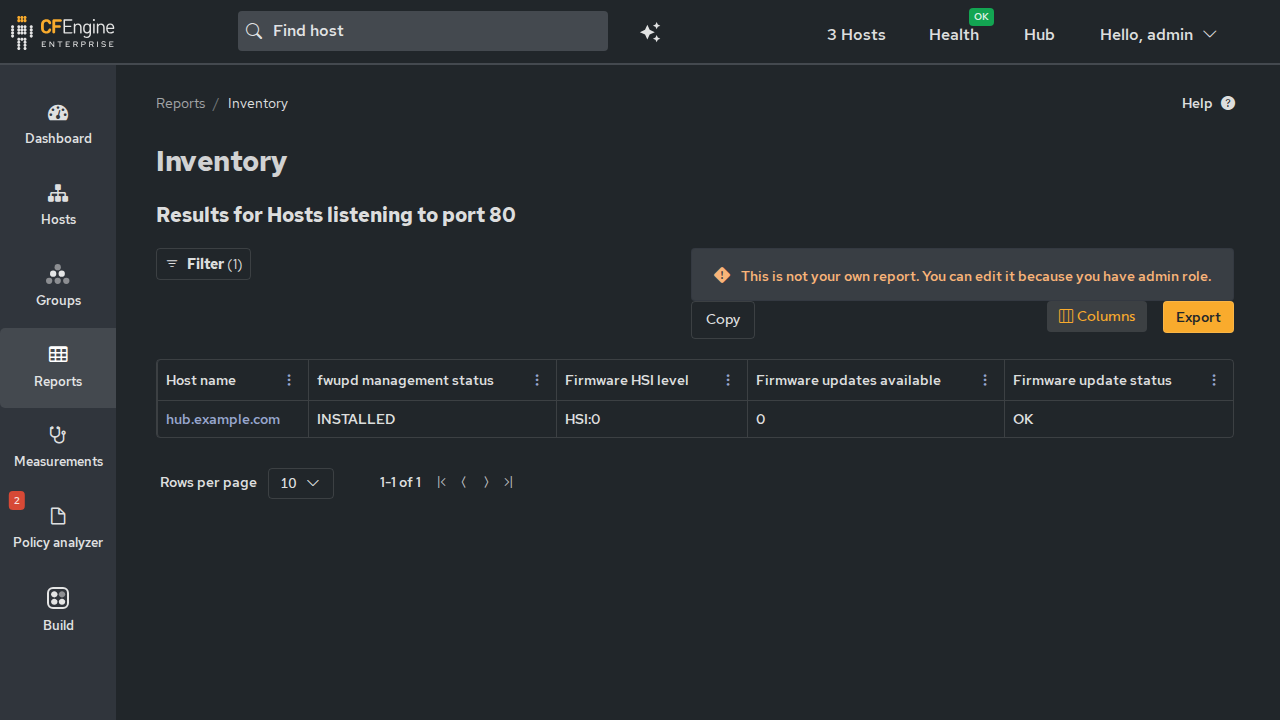This screenshot has width=1280, height=720.
Task: Open Firmware updates available column menu
Action: (x=985, y=380)
